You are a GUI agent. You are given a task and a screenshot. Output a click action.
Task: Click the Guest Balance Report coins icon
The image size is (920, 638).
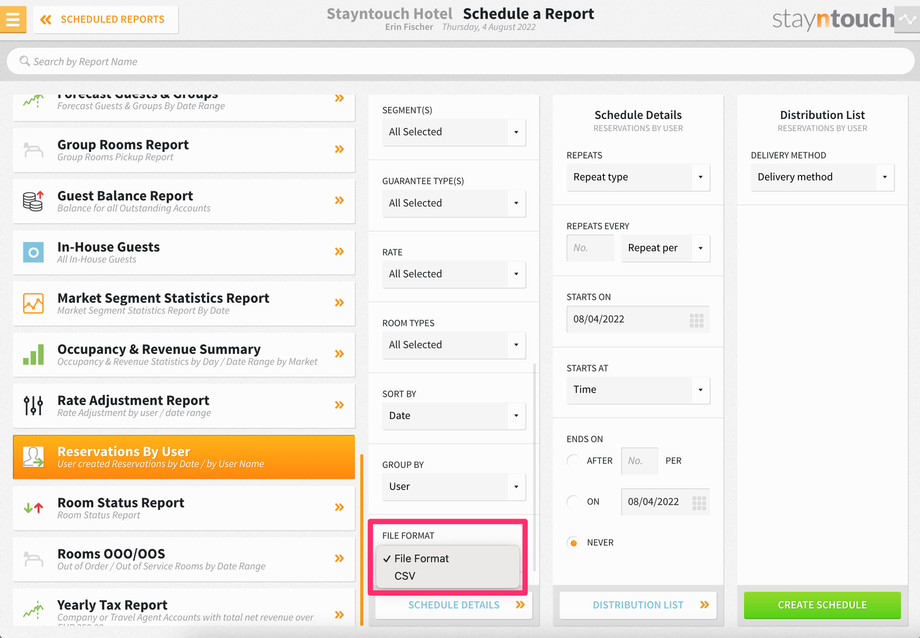click(x=33, y=201)
